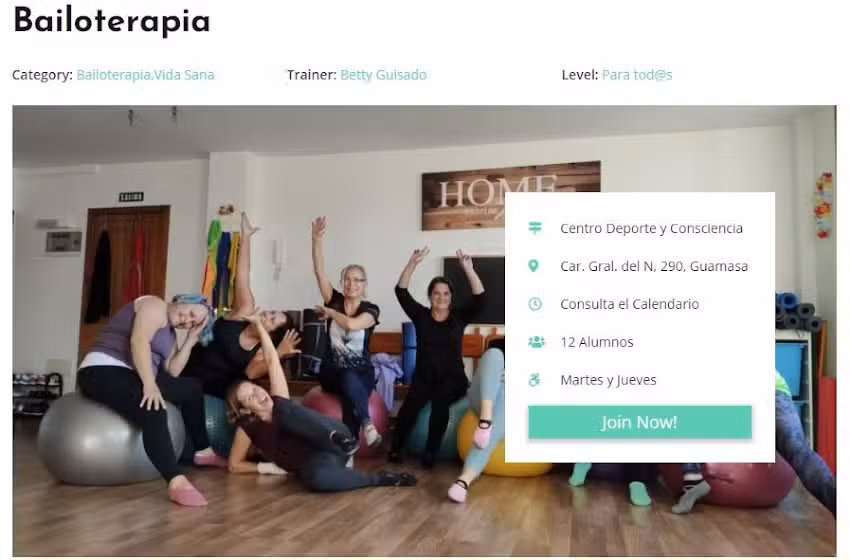The height and width of the screenshot is (560, 850).
Task: Click the map pin location icon
Action: 533,266
